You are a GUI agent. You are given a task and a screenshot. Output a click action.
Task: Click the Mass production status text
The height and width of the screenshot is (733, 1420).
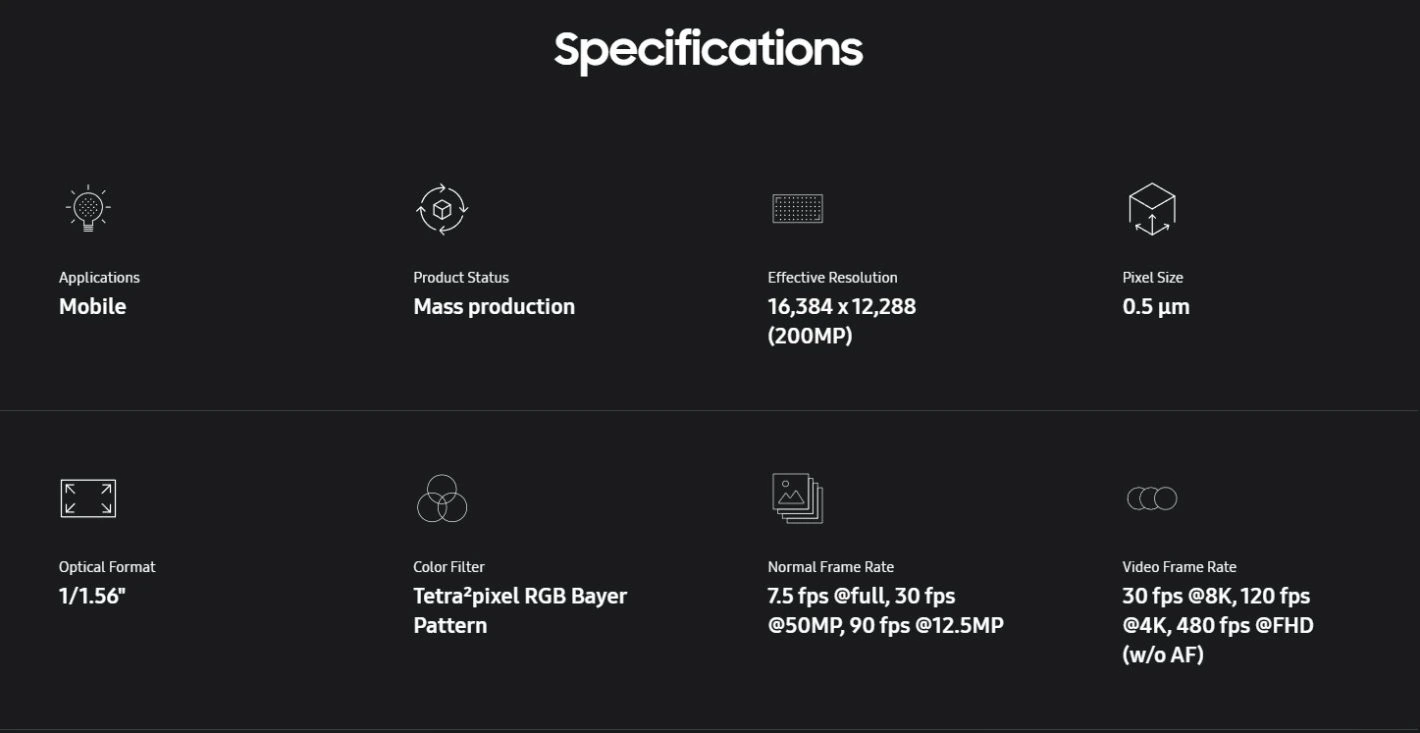pos(494,307)
